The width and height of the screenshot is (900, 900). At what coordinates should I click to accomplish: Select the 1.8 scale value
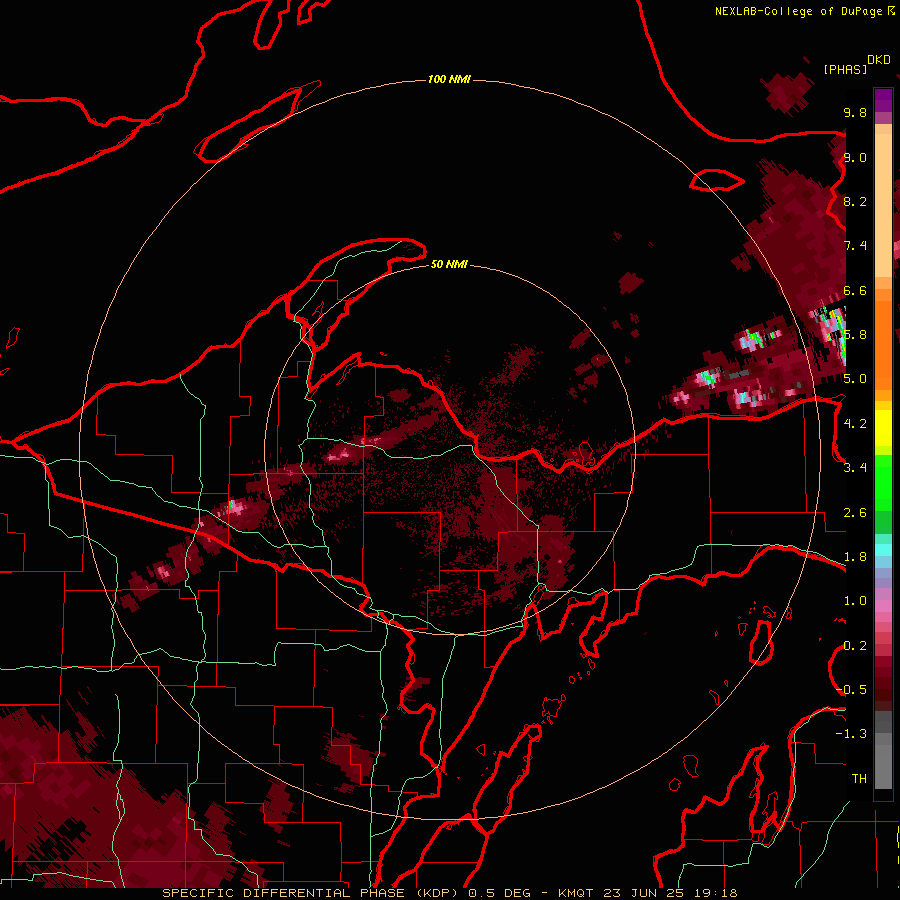point(855,557)
